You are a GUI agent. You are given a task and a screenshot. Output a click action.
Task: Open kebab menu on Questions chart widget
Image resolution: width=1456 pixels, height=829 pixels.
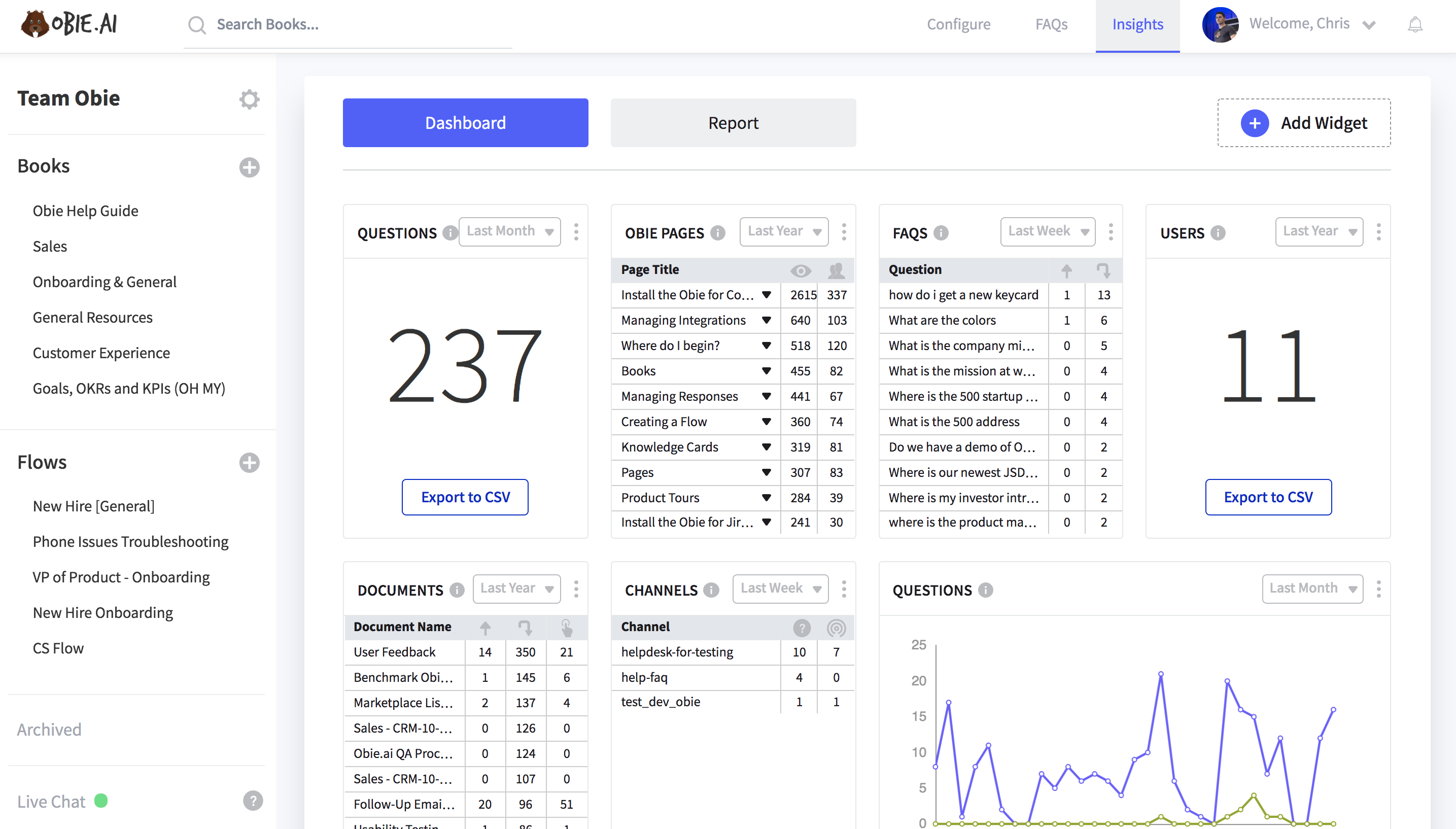click(x=1378, y=589)
